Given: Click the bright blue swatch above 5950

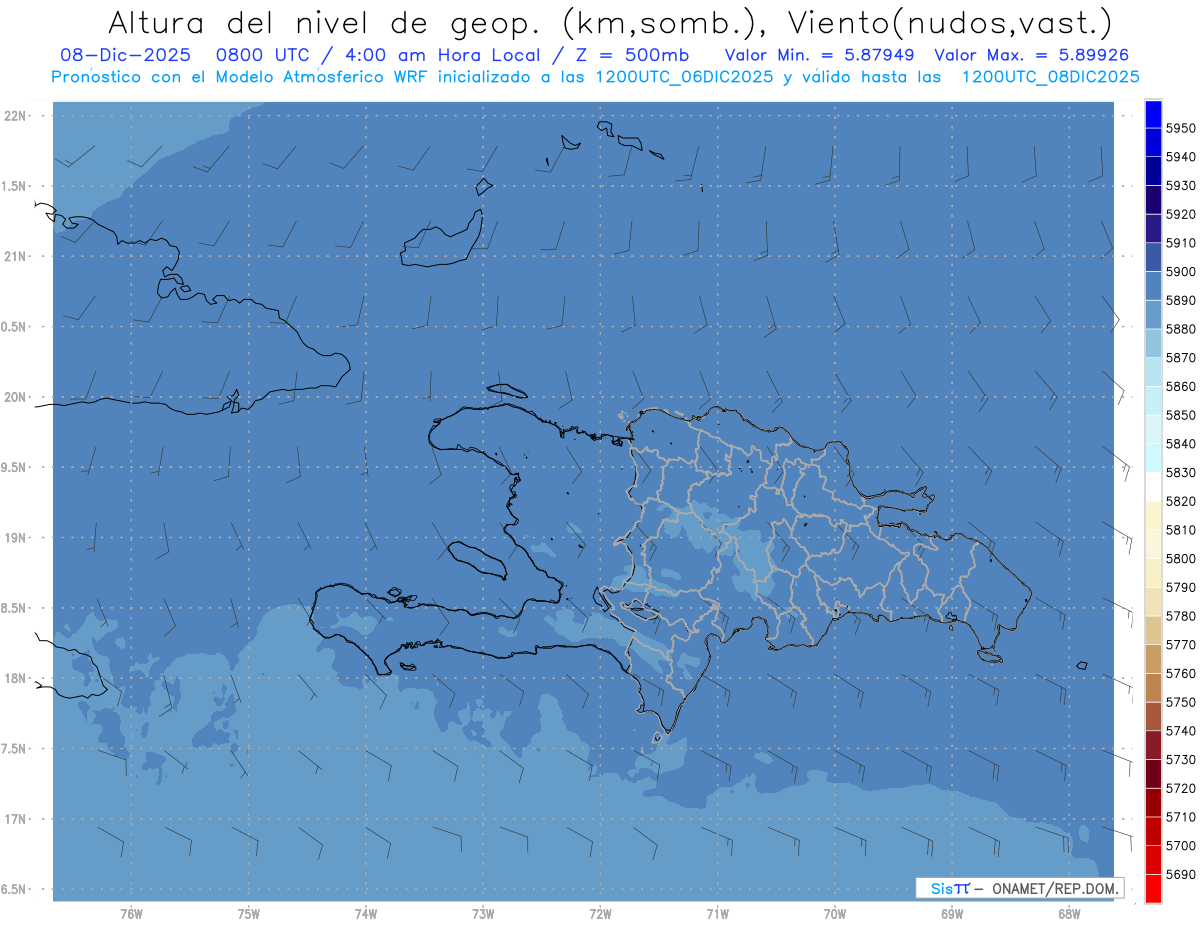Looking at the screenshot, I should tap(1153, 114).
